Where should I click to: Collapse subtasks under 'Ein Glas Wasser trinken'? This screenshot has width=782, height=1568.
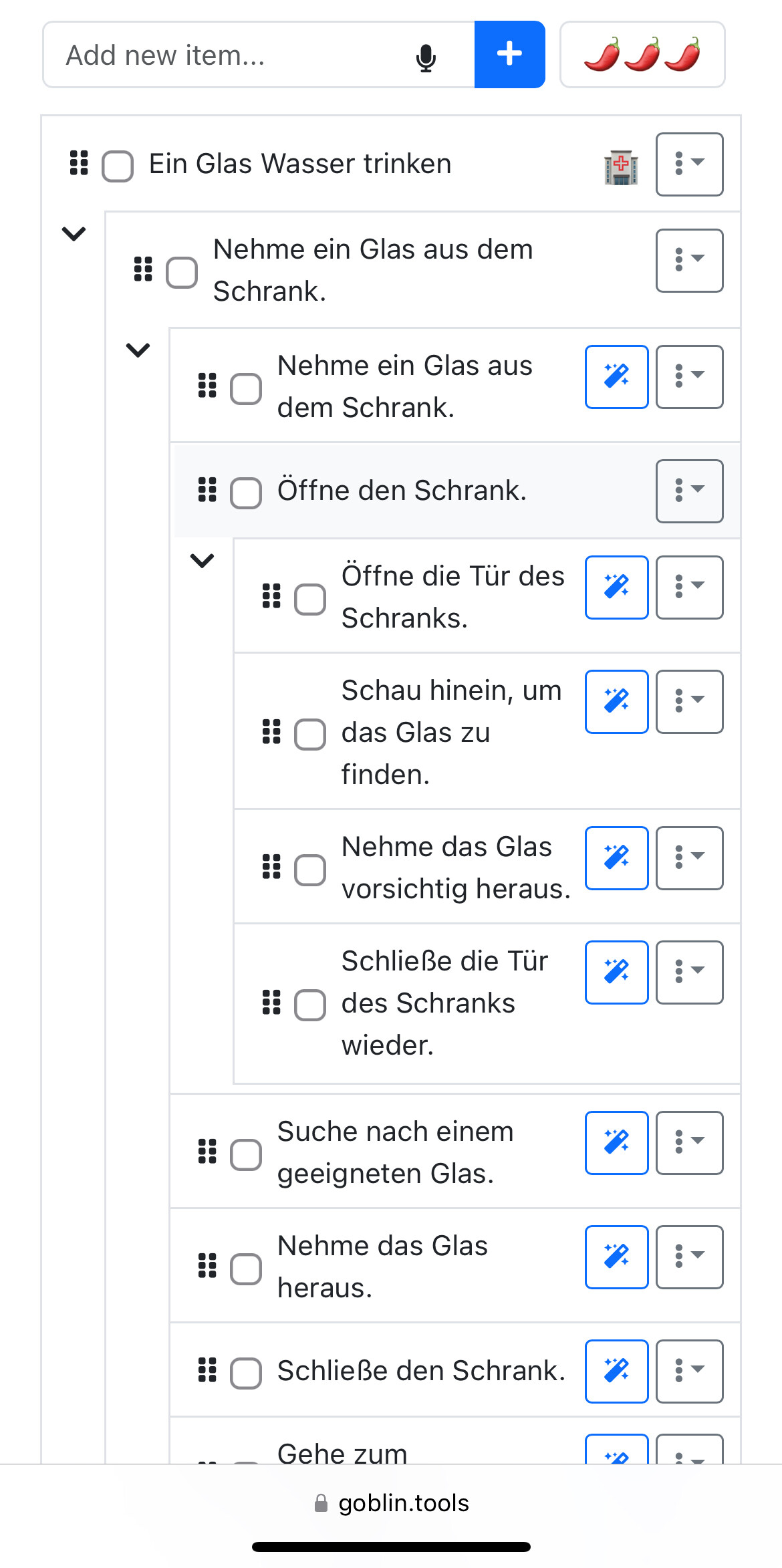[x=74, y=234]
